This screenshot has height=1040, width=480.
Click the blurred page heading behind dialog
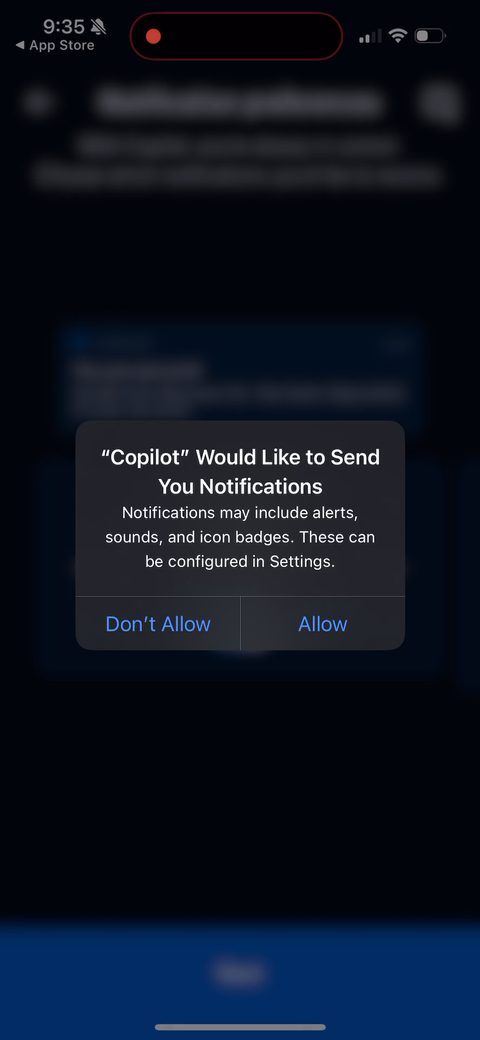point(240,102)
